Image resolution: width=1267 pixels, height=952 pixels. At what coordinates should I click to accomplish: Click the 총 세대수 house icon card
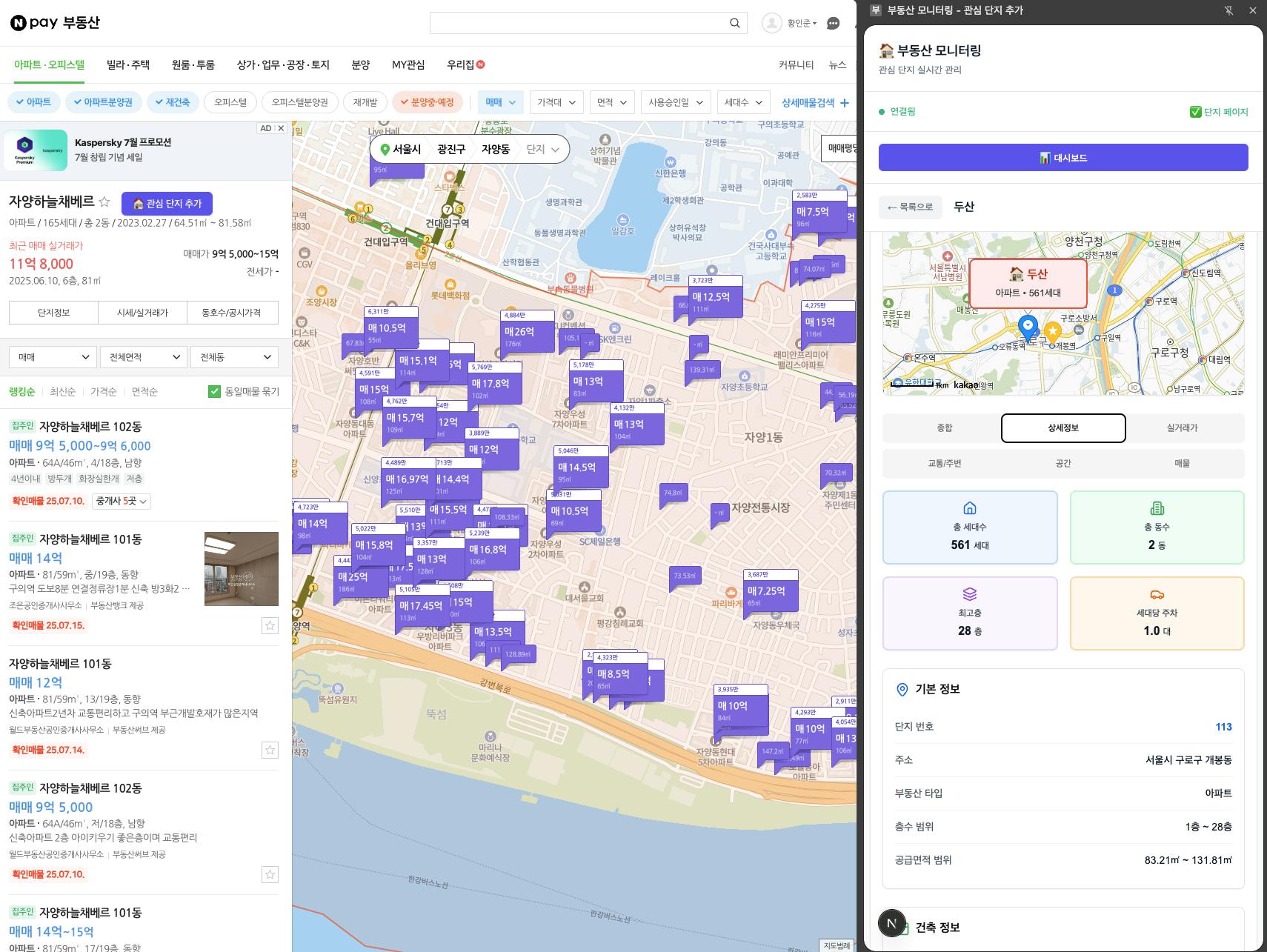pos(970,527)
